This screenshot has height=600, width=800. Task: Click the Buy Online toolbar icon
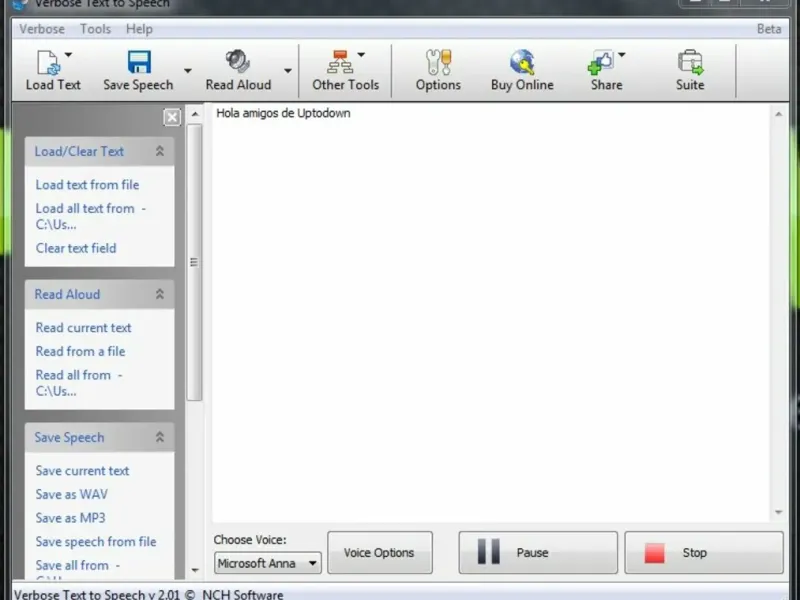click(x=521, y=63)
